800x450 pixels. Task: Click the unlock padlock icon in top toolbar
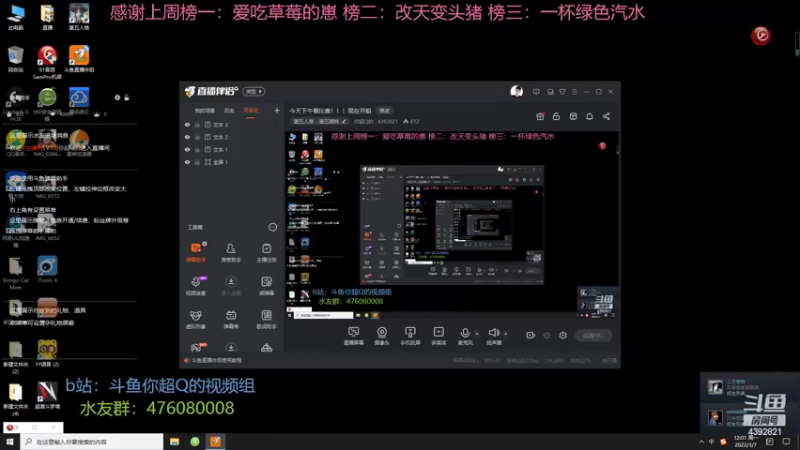[556, 116]
